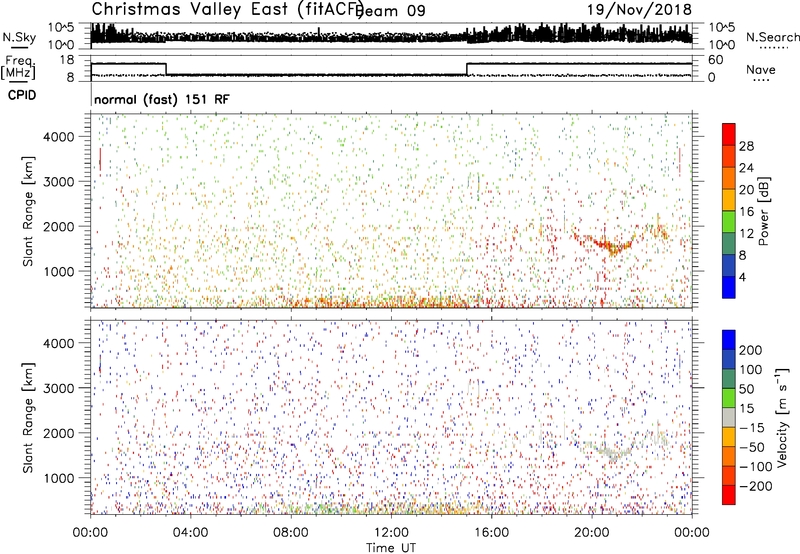Click the Beam 09 label
The image size is (800, 554).
(390, 11)
